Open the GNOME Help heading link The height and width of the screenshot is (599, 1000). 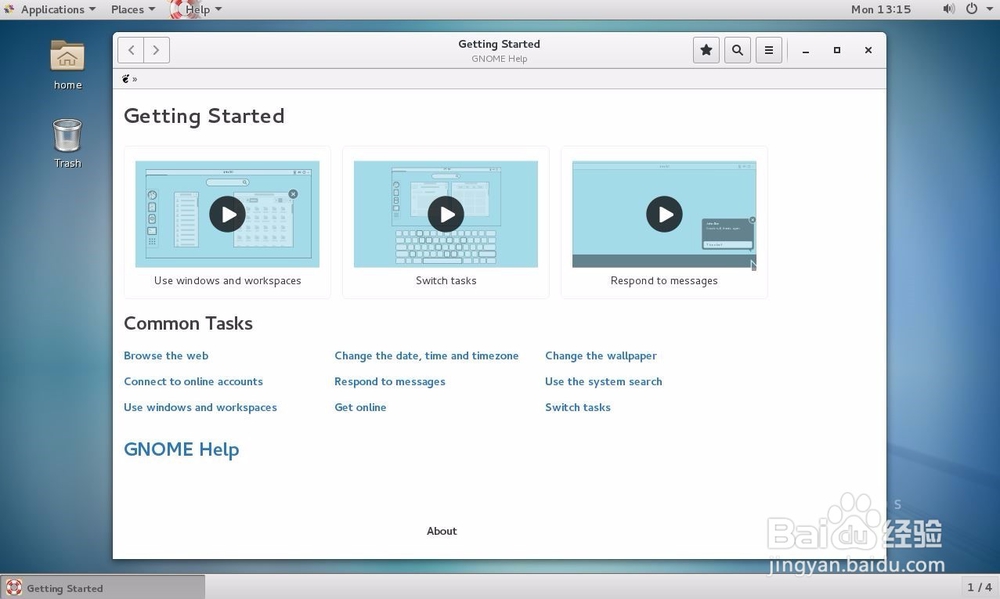(x=181, y=450)
